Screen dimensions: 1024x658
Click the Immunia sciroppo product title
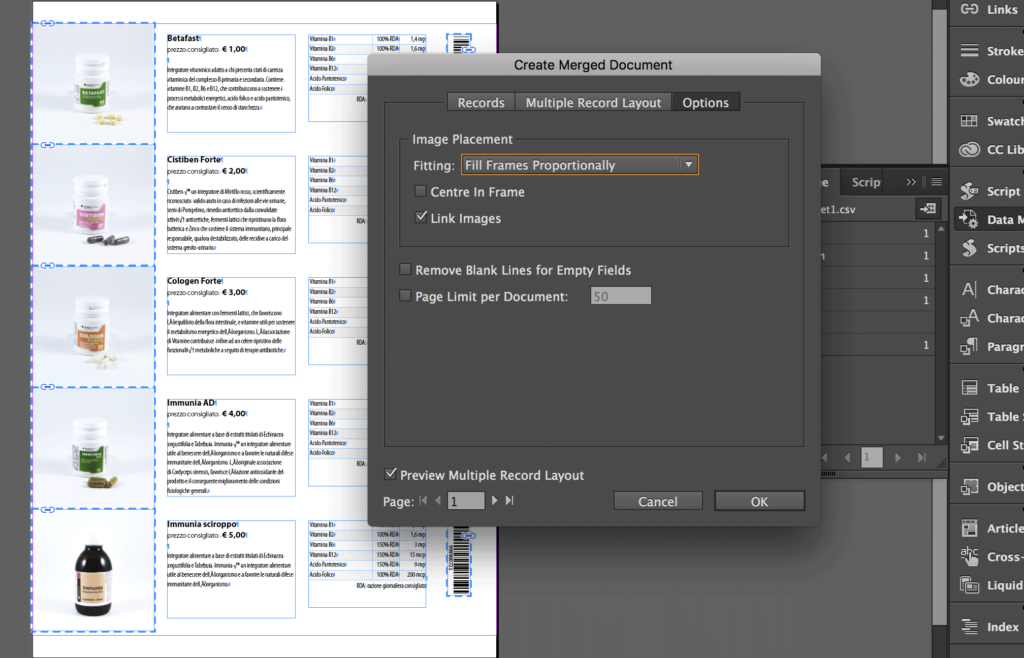(x=202, y=524)
